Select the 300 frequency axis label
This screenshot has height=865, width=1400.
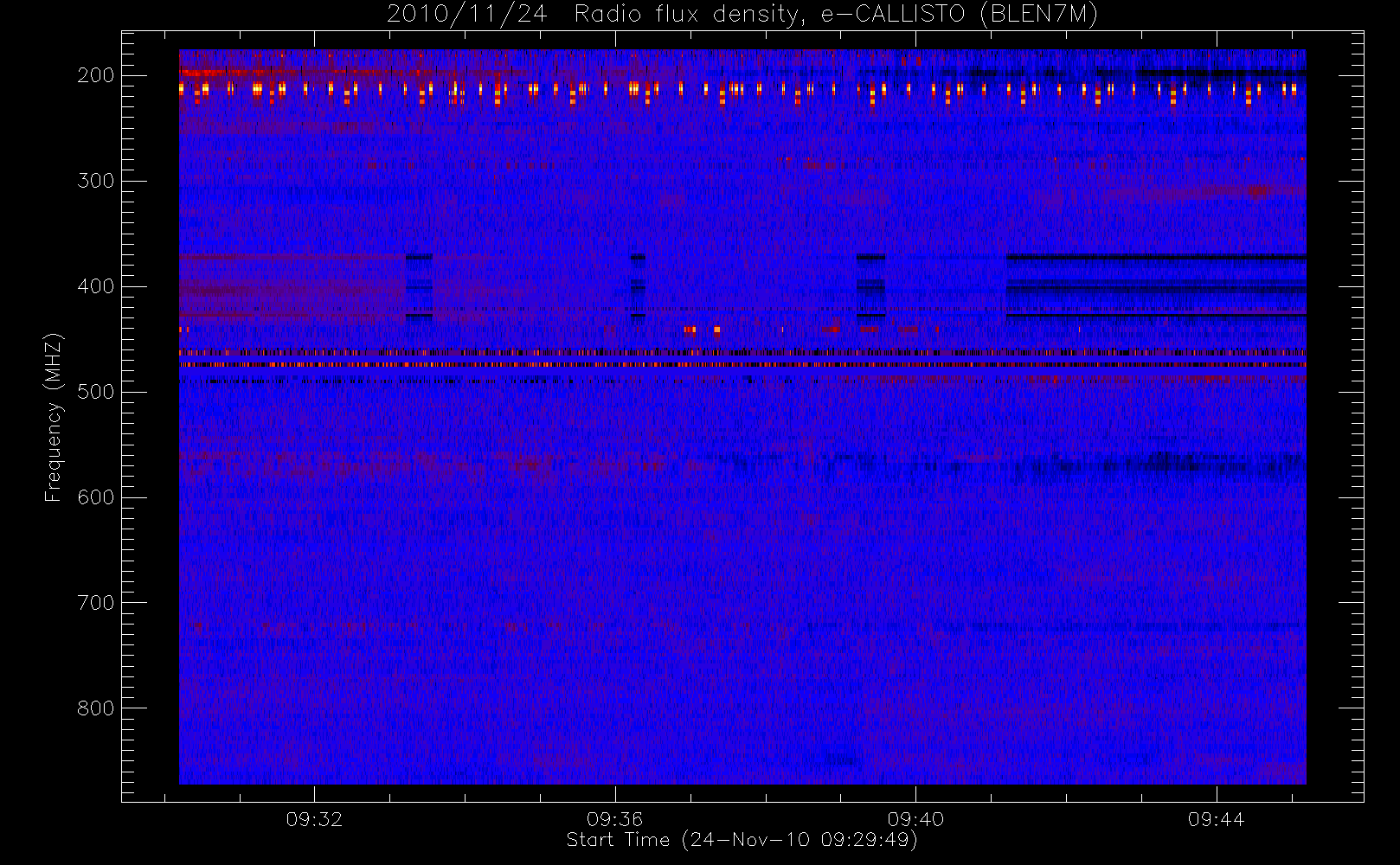(x=95, y=181)
